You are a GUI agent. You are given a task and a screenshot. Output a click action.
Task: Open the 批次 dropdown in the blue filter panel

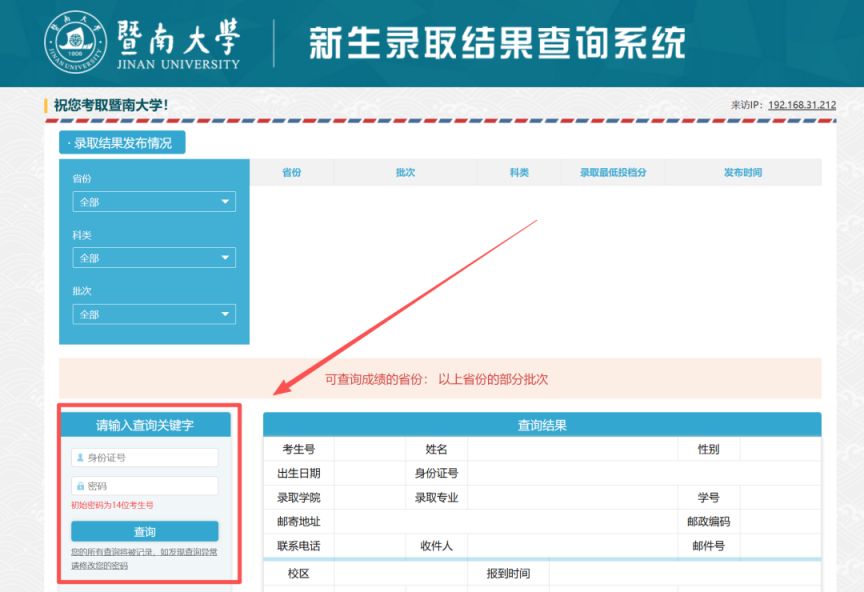pyautogui.click(x=154, y=314)
